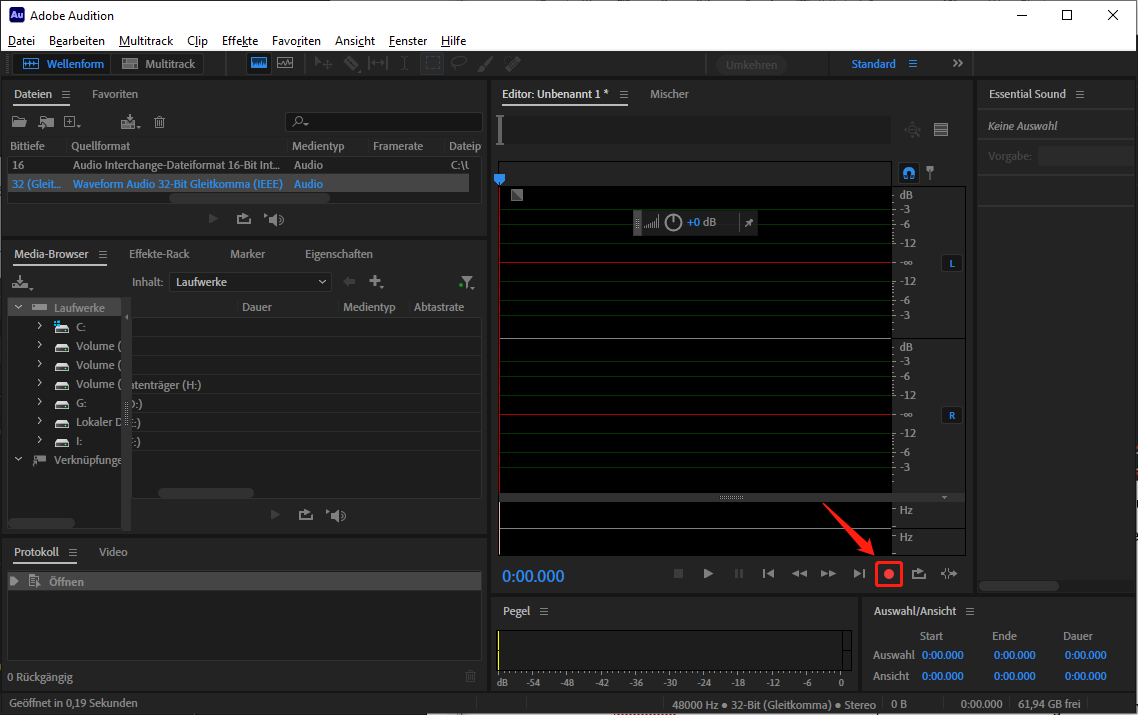Collapse the Laufwerke tree
Image resolution: width=1138 pixels, height=715 pixels.
click(x=17, y=307)
